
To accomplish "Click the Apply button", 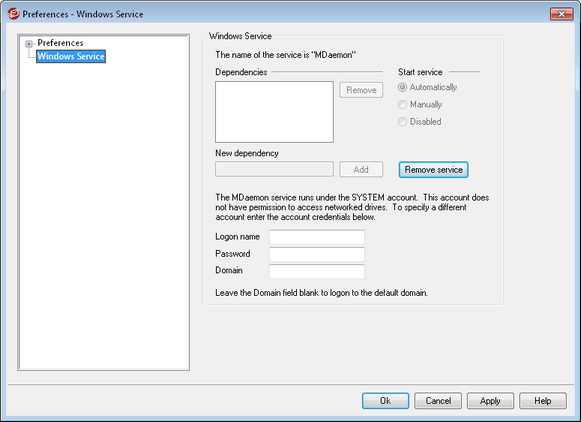I will tap(490, 401).
